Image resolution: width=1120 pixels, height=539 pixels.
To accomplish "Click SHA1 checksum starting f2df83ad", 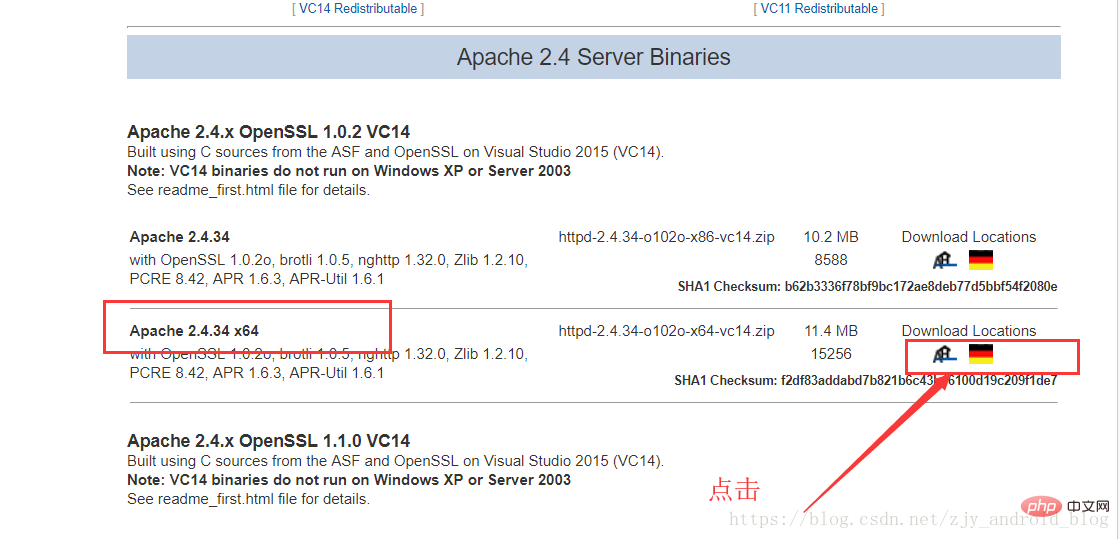I will click(920, 381).
